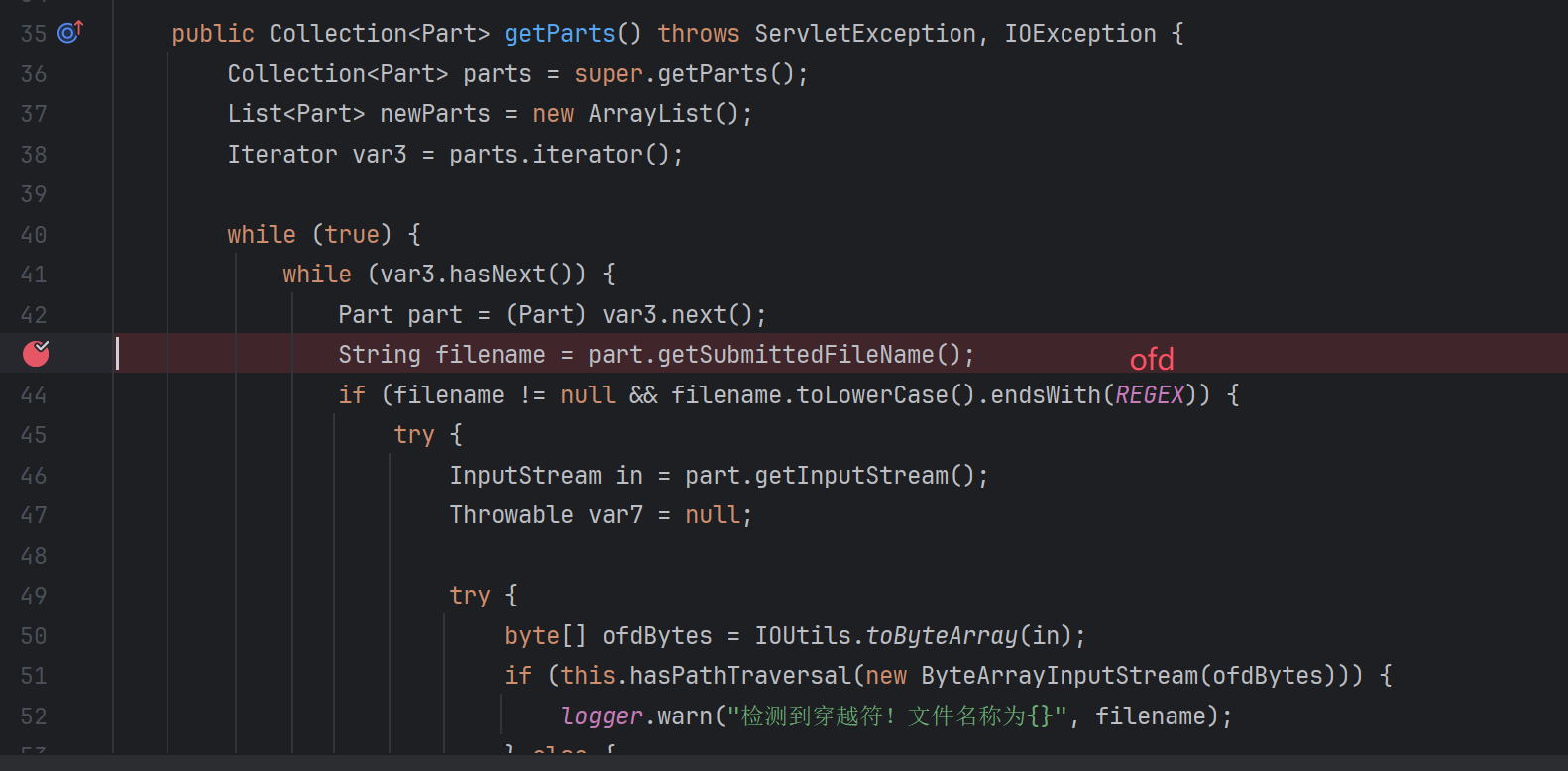Screen dimensions: 1568x771
Task: Click the getInputStream method call
Action: (x=851, y=476)
